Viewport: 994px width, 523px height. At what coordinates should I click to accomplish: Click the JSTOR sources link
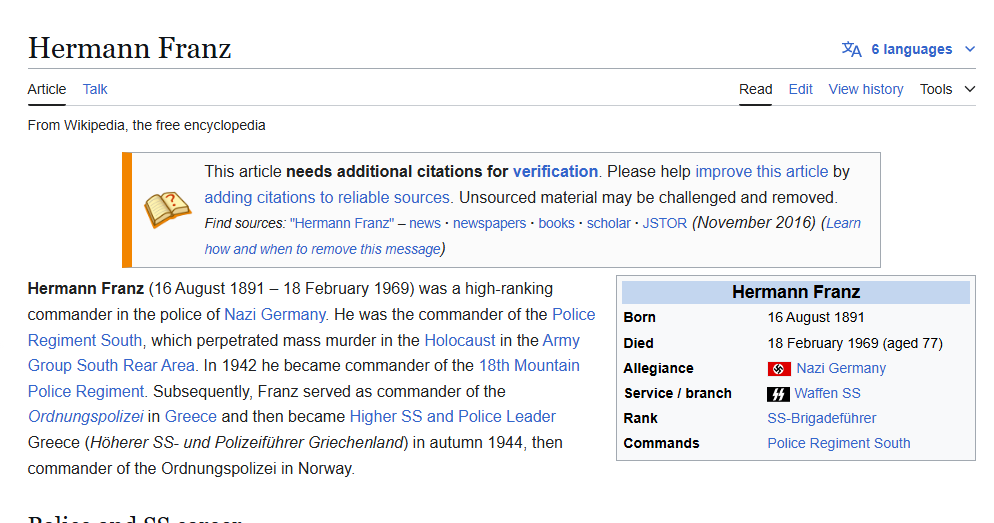665,224
